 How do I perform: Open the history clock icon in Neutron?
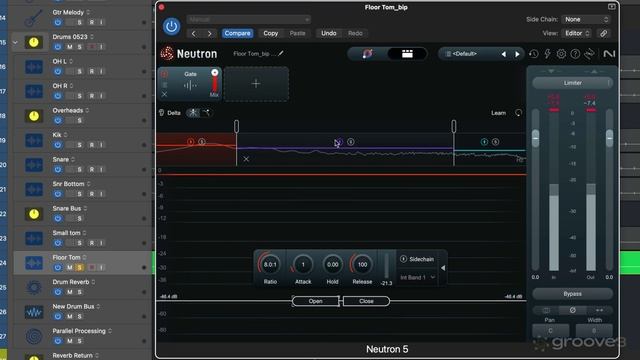point(533,54)
